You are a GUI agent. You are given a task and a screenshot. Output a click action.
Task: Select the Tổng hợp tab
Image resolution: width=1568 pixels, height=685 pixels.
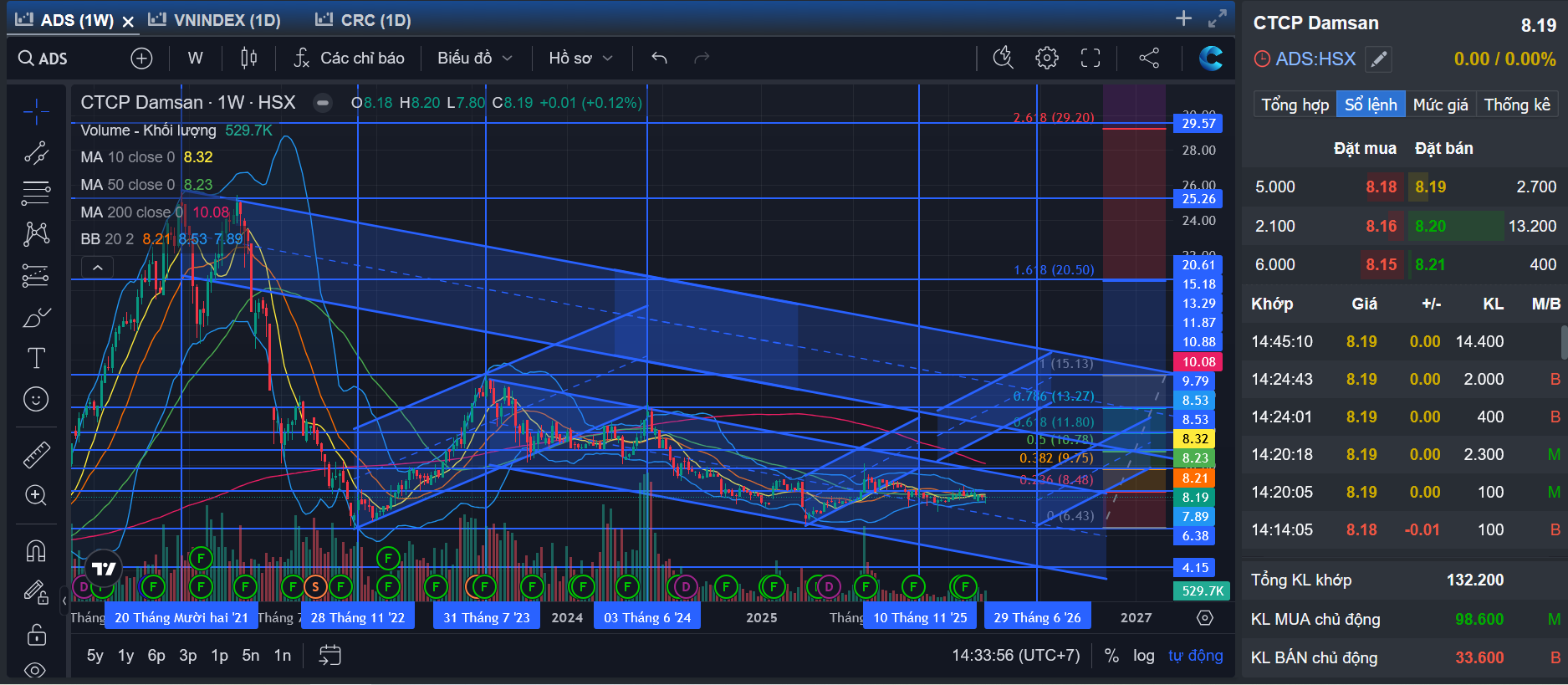pyautogui.click(x=1295, y=105)
